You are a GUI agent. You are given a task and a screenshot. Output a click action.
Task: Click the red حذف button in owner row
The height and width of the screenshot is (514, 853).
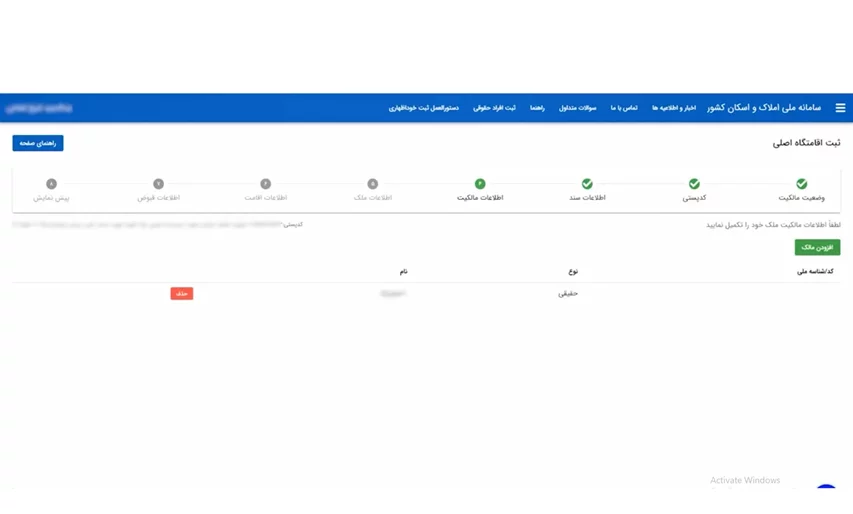coord(181,294)
